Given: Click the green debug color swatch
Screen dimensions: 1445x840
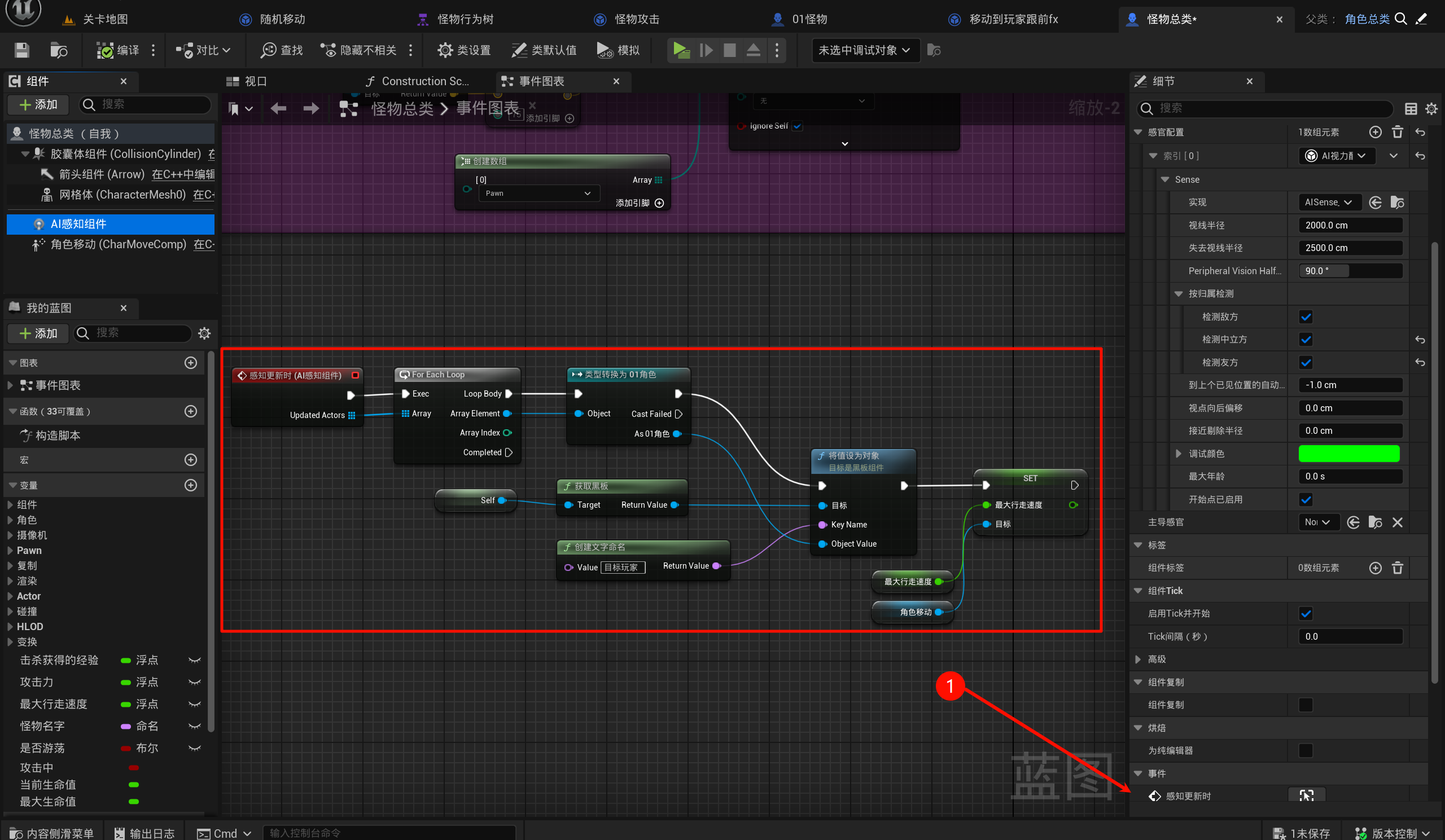Looking at the screenshot, I should coord(1348,454).
